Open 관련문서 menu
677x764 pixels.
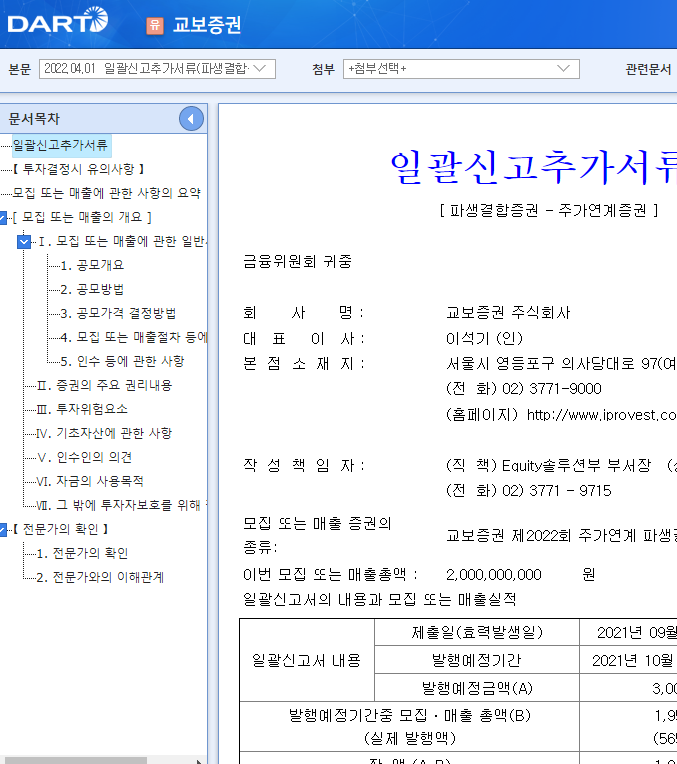648,69
